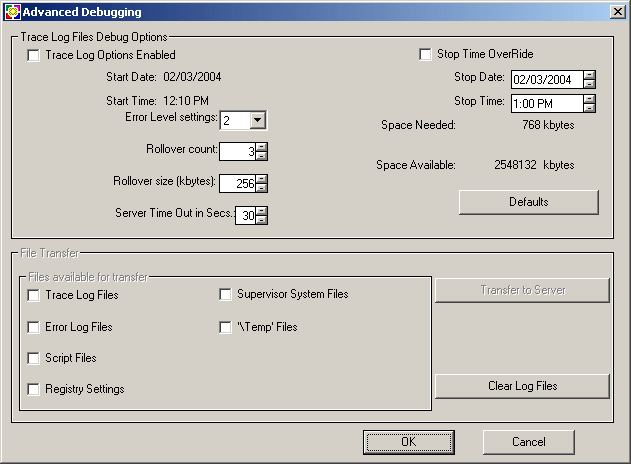Decrease Server Time Out value
The height and width of the screenshot is (464, 631).
pos(262,220)
